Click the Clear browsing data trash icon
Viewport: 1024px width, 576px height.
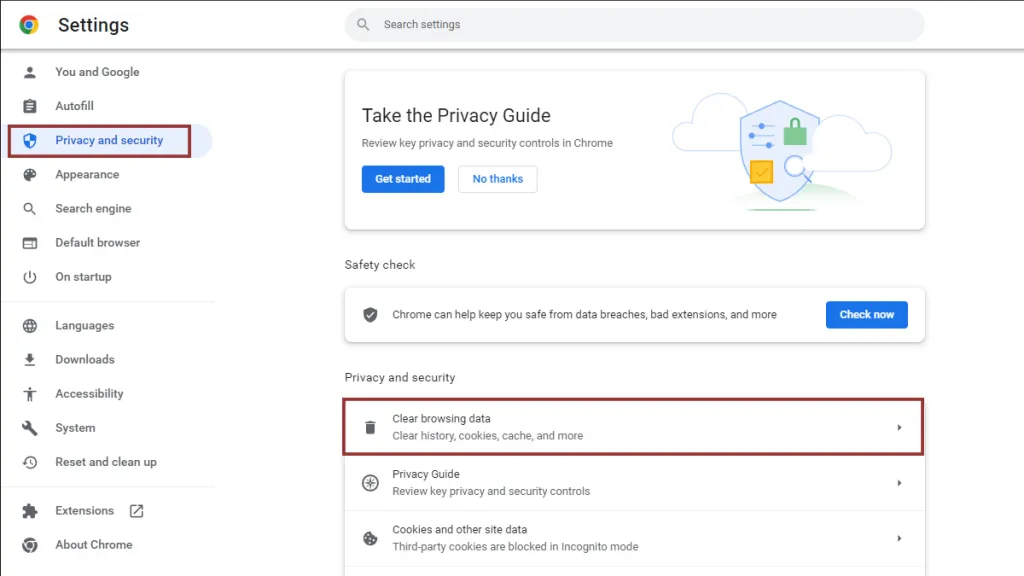pyautogui.click(x=370, y=427)
